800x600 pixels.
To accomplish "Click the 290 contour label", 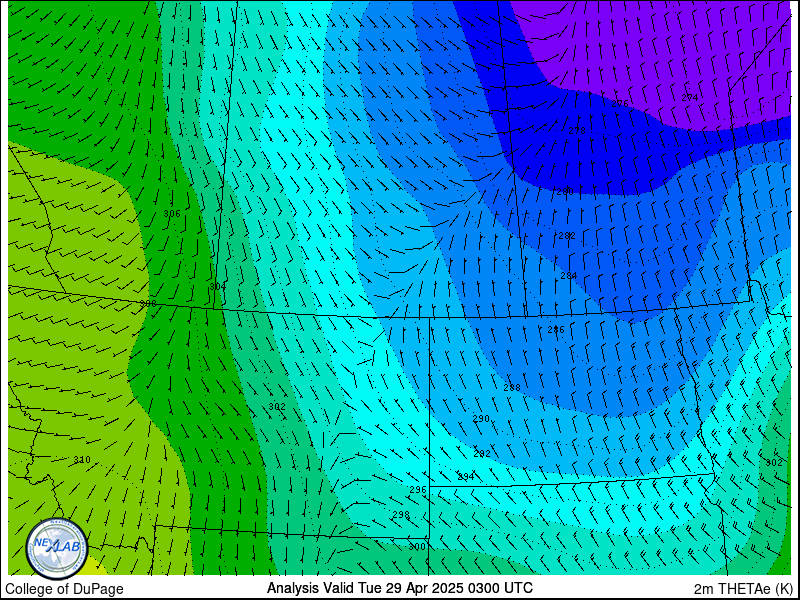I will tap(481, 419).
